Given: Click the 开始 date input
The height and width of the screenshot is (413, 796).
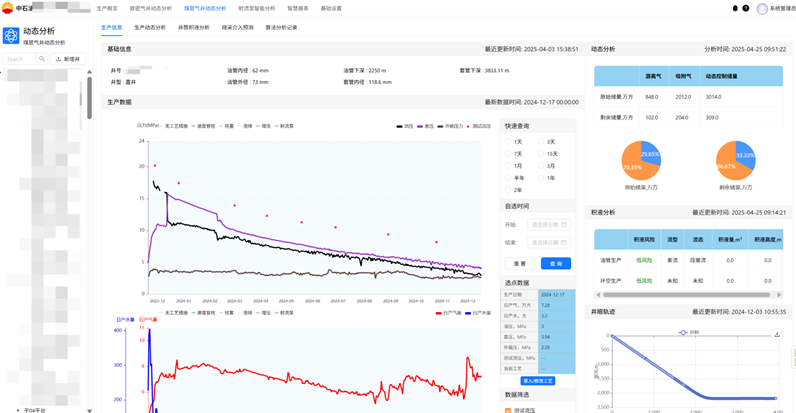Looking at the screenshot, I should click(549, 224).
